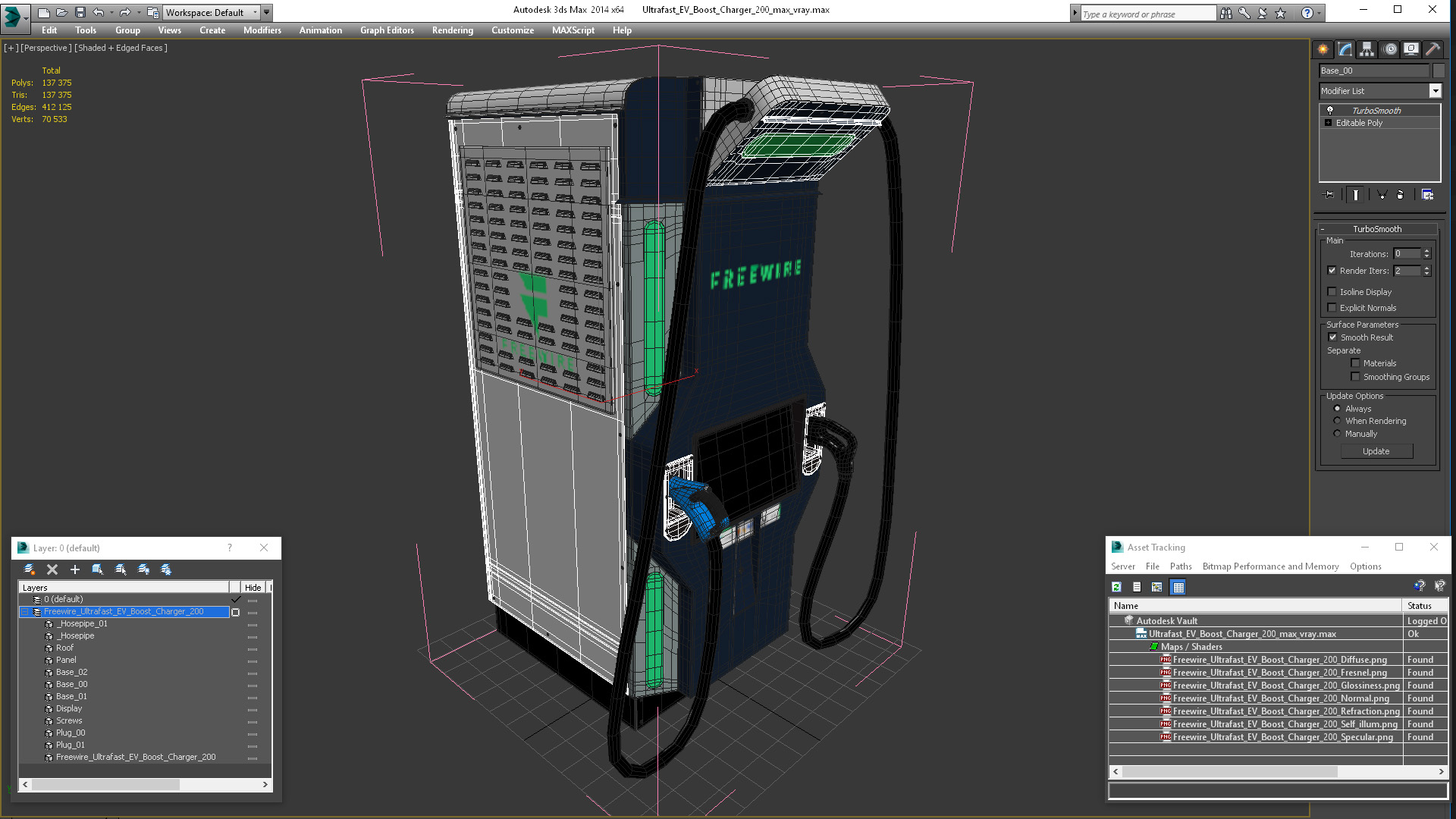Click the Redo arrow icon
Screen dimensions: 1456x819
[x=125, y=12]
